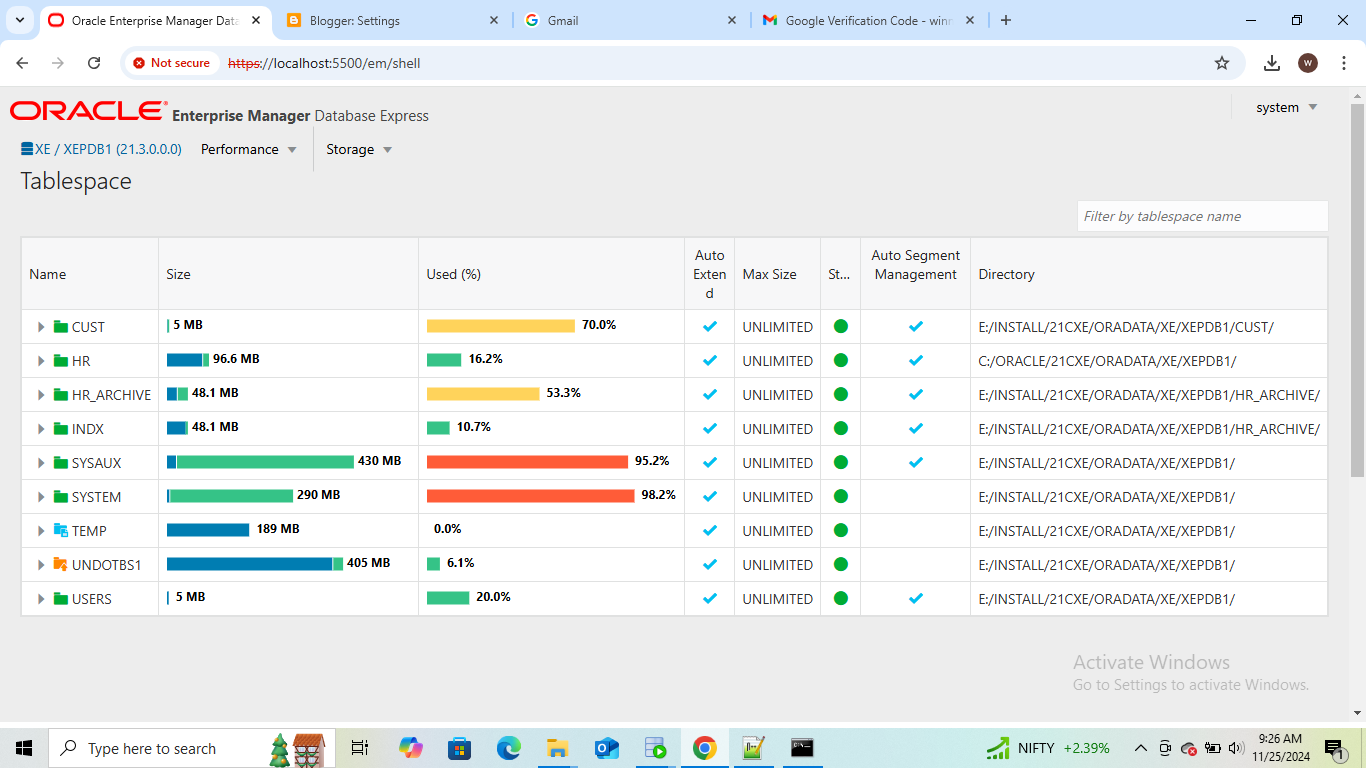Image resolution: width=1366 pixels, height=768 pixels.
Task: Click the Auto Extend checkmark for SYSTEM
Action: [x=710, y=496]
